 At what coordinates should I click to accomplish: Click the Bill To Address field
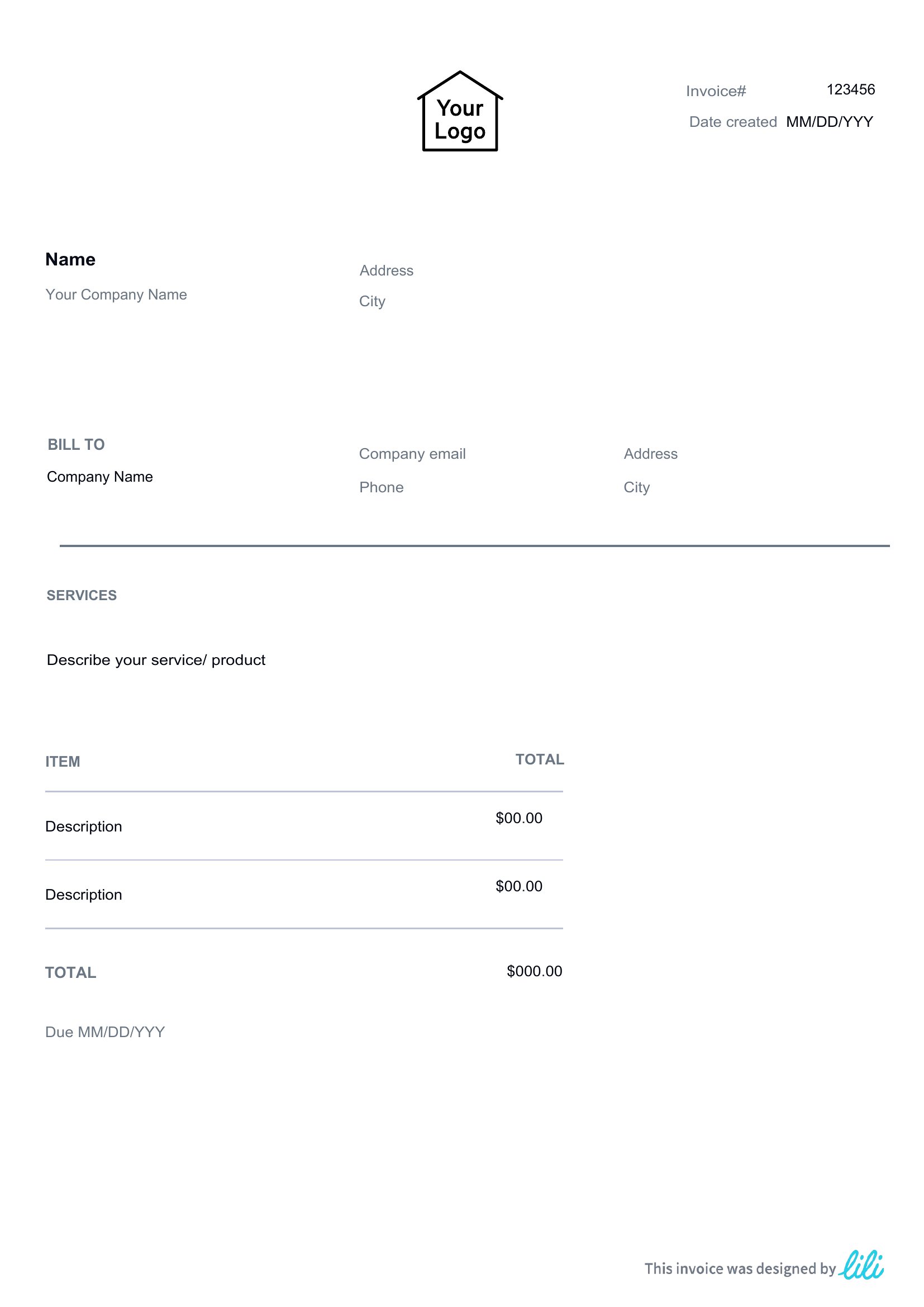point(651,454)
